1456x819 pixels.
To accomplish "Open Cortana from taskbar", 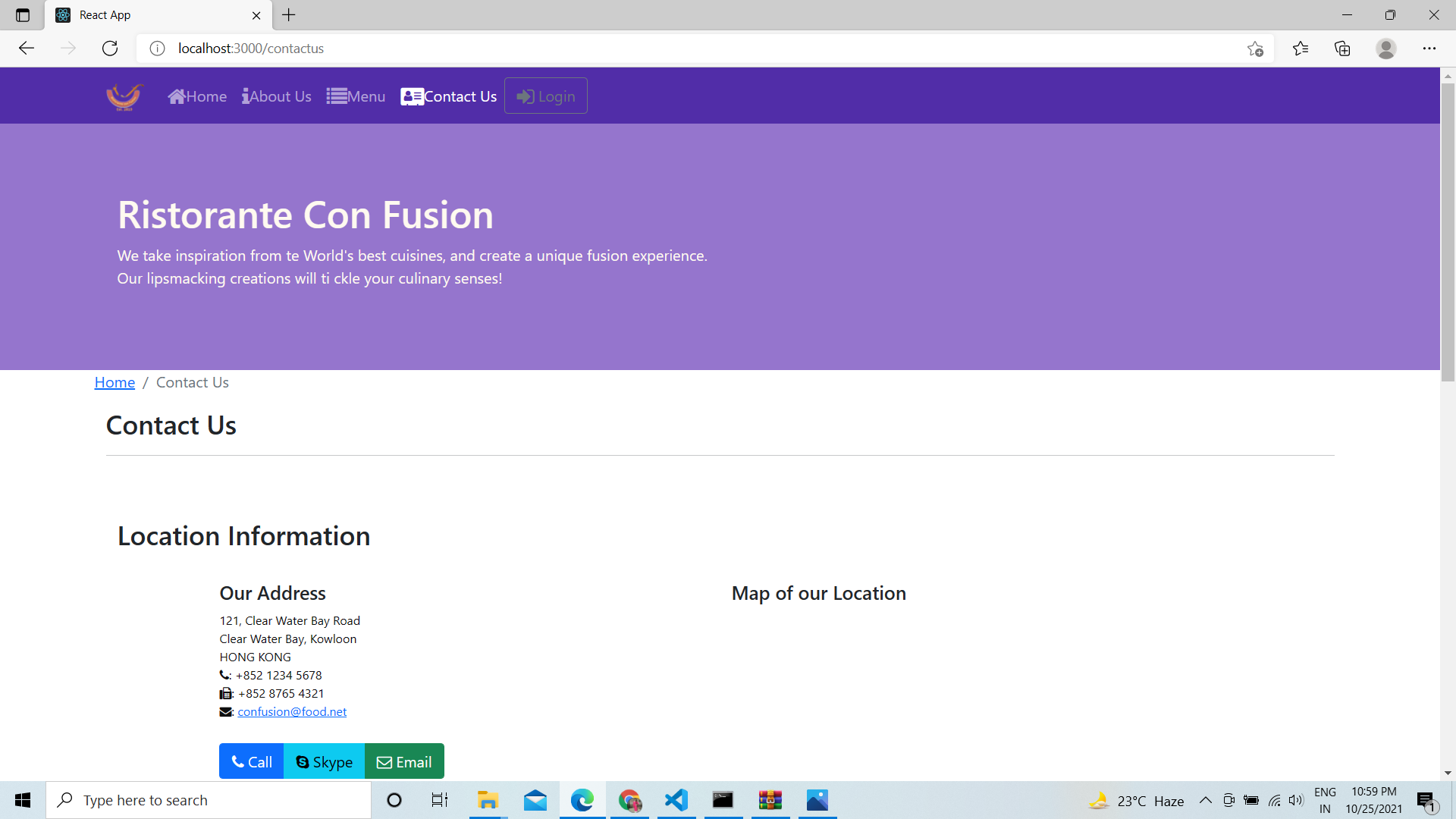I will 394,800.
